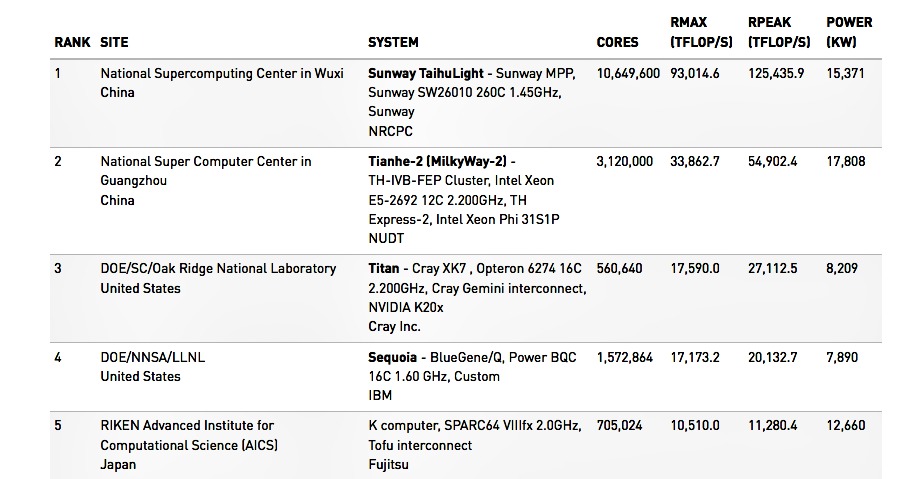Click the RANK column header

(72, 42)
